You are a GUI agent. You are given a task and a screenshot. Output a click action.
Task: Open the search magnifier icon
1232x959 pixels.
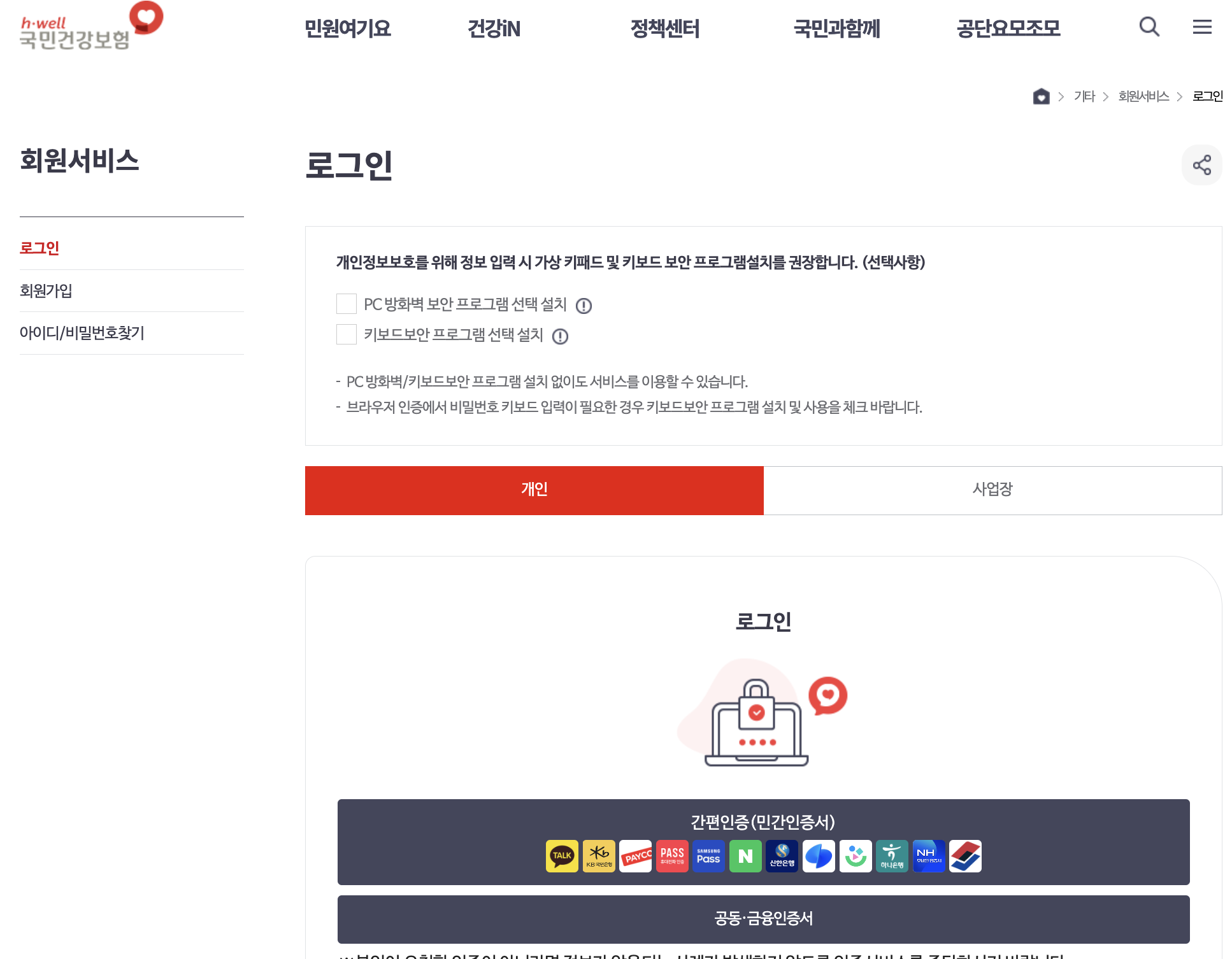1149,27
